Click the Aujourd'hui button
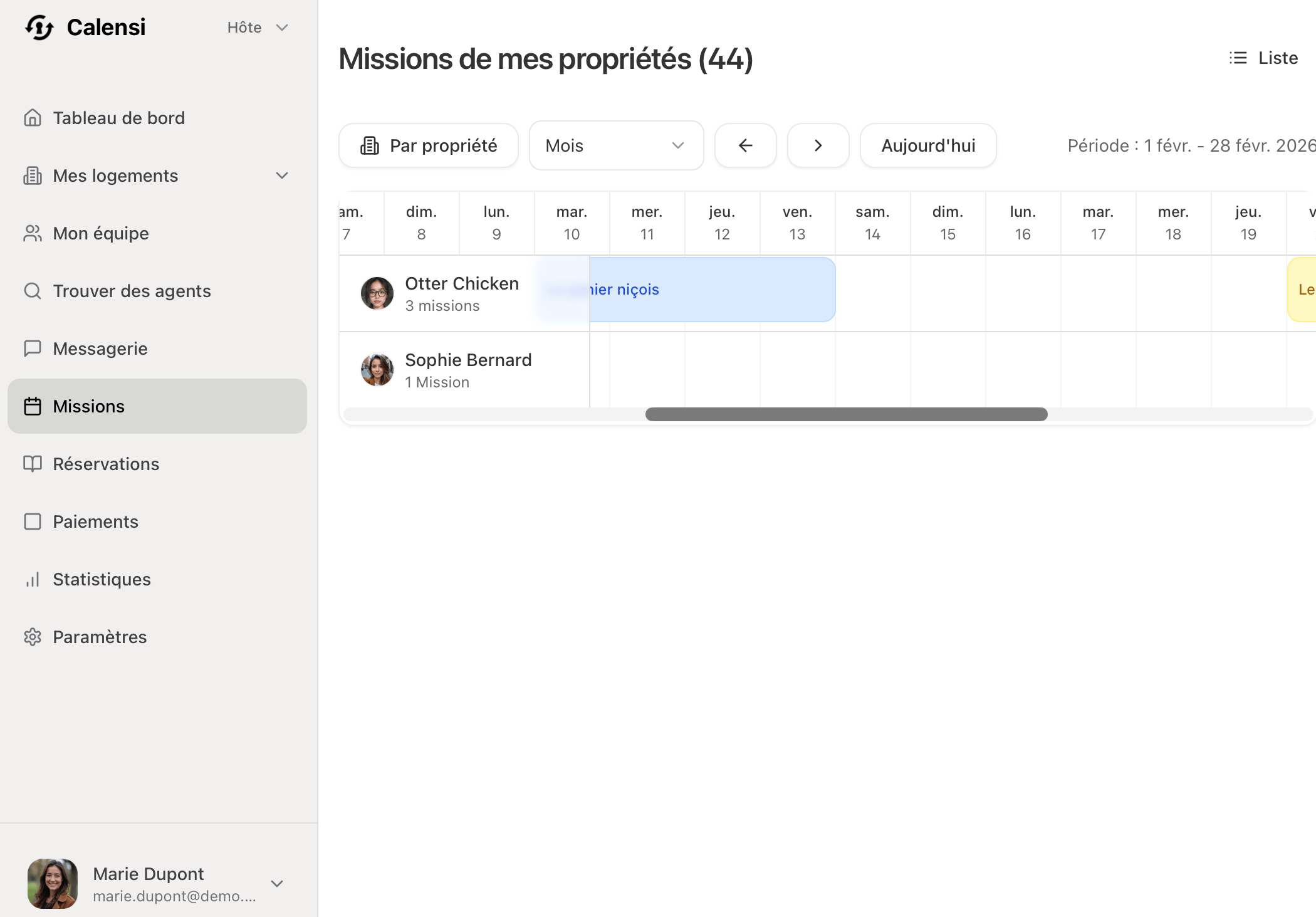Image resolution: width=1316 pixels, height=917 pixels. (927, 145)
